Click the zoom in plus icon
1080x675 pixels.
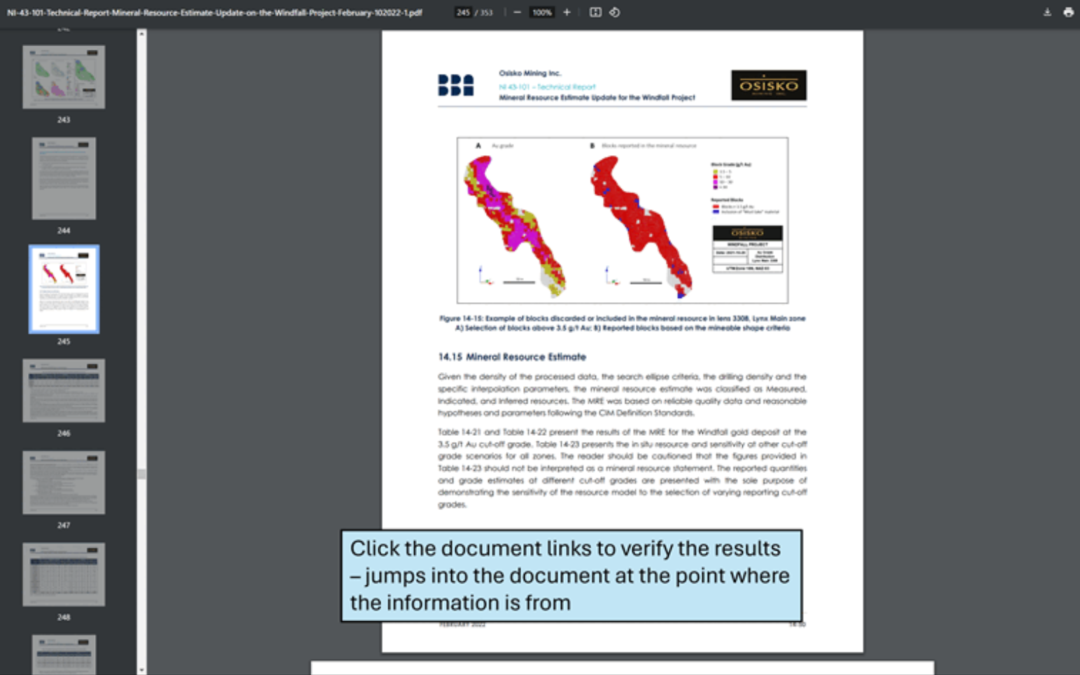tap(567, 12)
